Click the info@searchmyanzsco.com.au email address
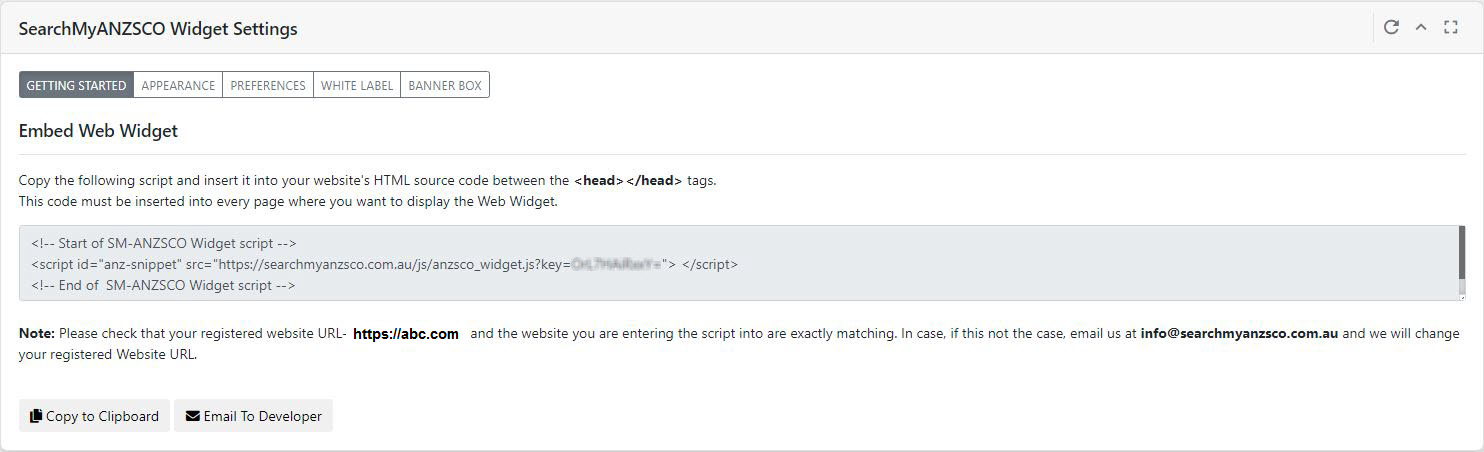Viewport: 1484px width, 452px height. (x=1239, y=334)
